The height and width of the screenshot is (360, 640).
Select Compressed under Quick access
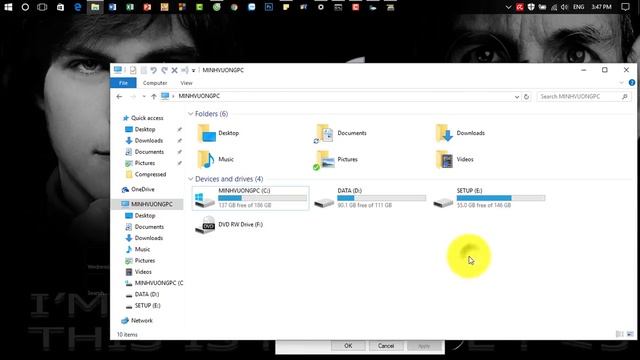pos(150,174)
